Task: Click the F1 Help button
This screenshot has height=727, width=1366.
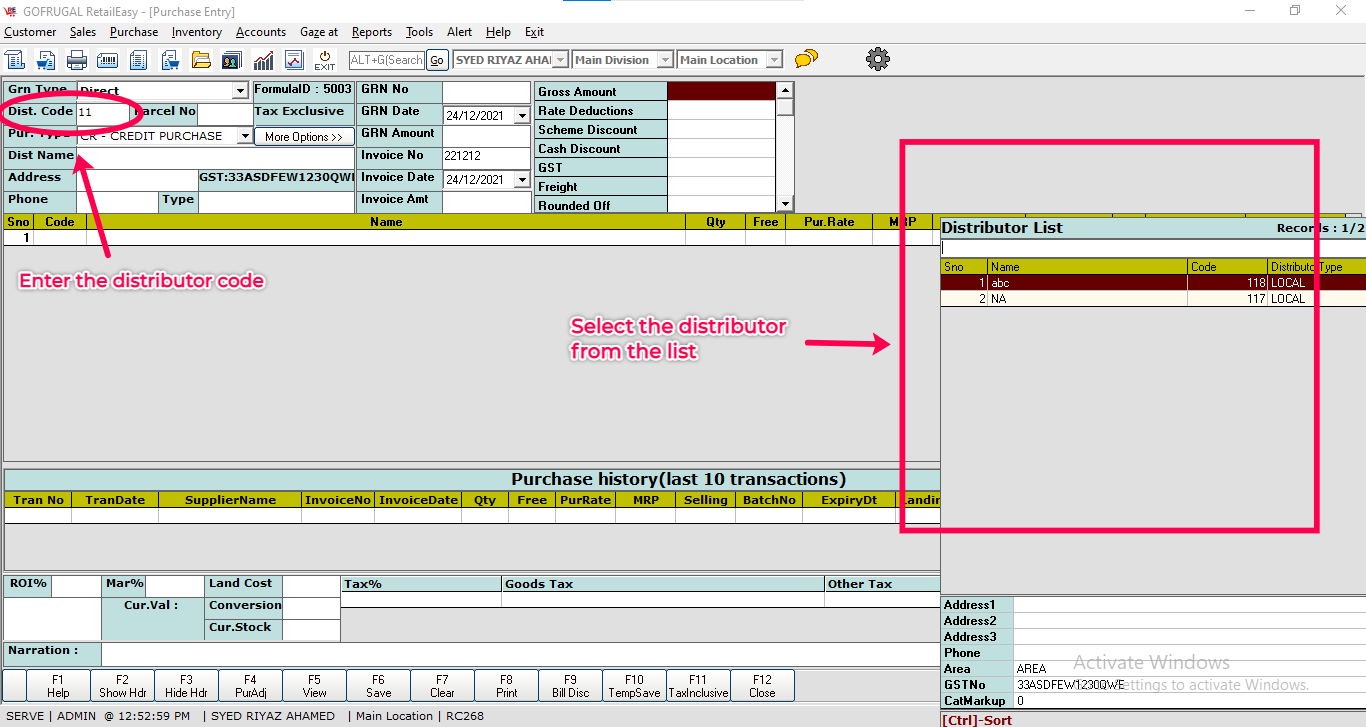Action: coord(58,685)
